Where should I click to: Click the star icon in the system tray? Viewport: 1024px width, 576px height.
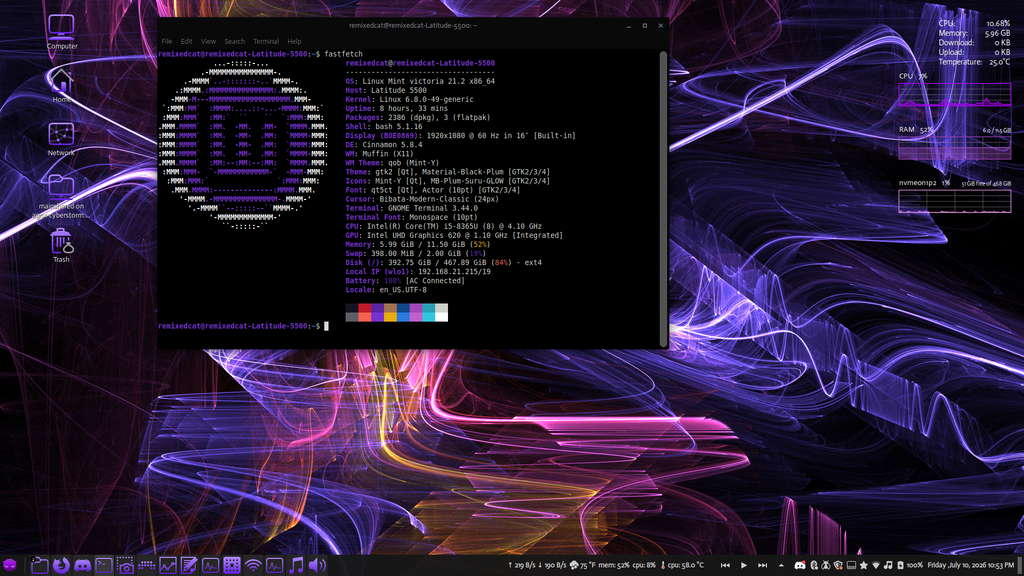(863, 565)
